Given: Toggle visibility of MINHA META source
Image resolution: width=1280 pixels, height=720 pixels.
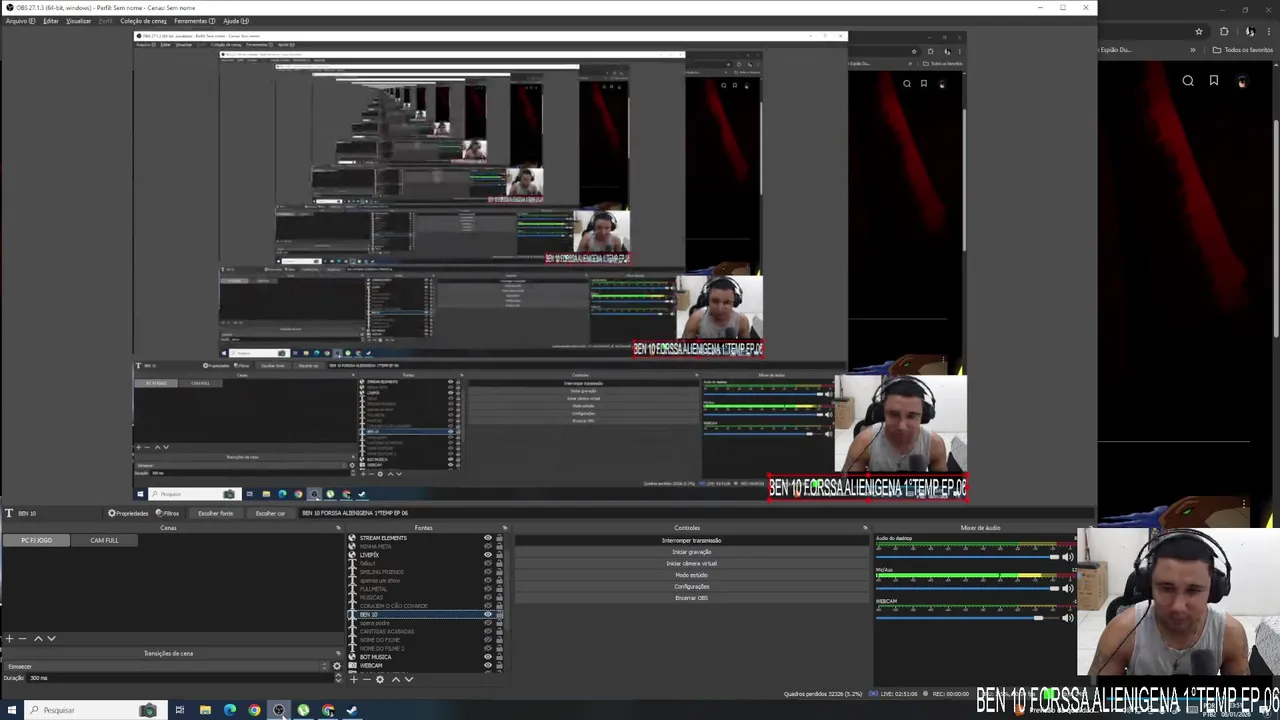Looking at the screenshot, I should click(488, 546).
